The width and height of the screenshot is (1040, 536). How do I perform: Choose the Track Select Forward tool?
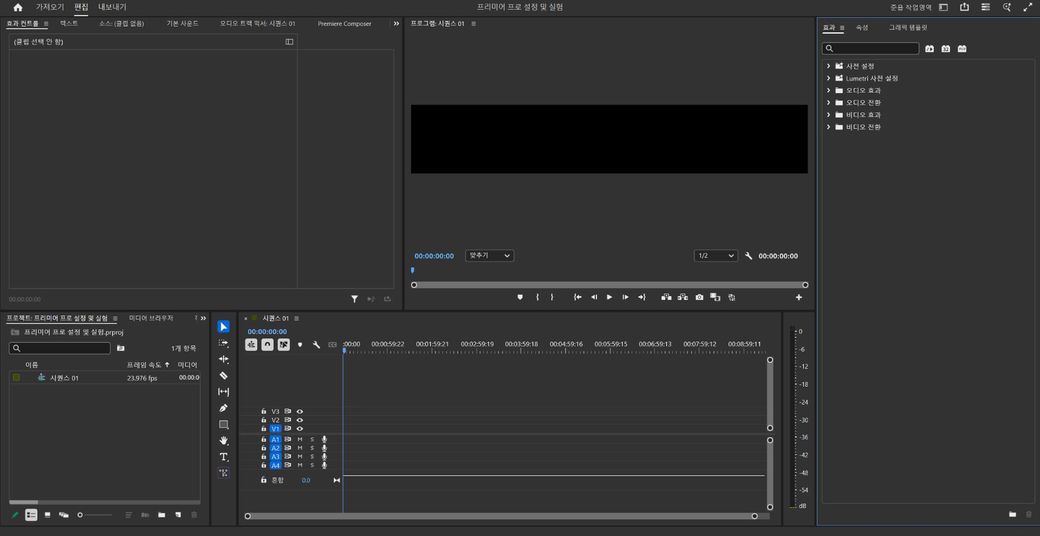point(224,343)
